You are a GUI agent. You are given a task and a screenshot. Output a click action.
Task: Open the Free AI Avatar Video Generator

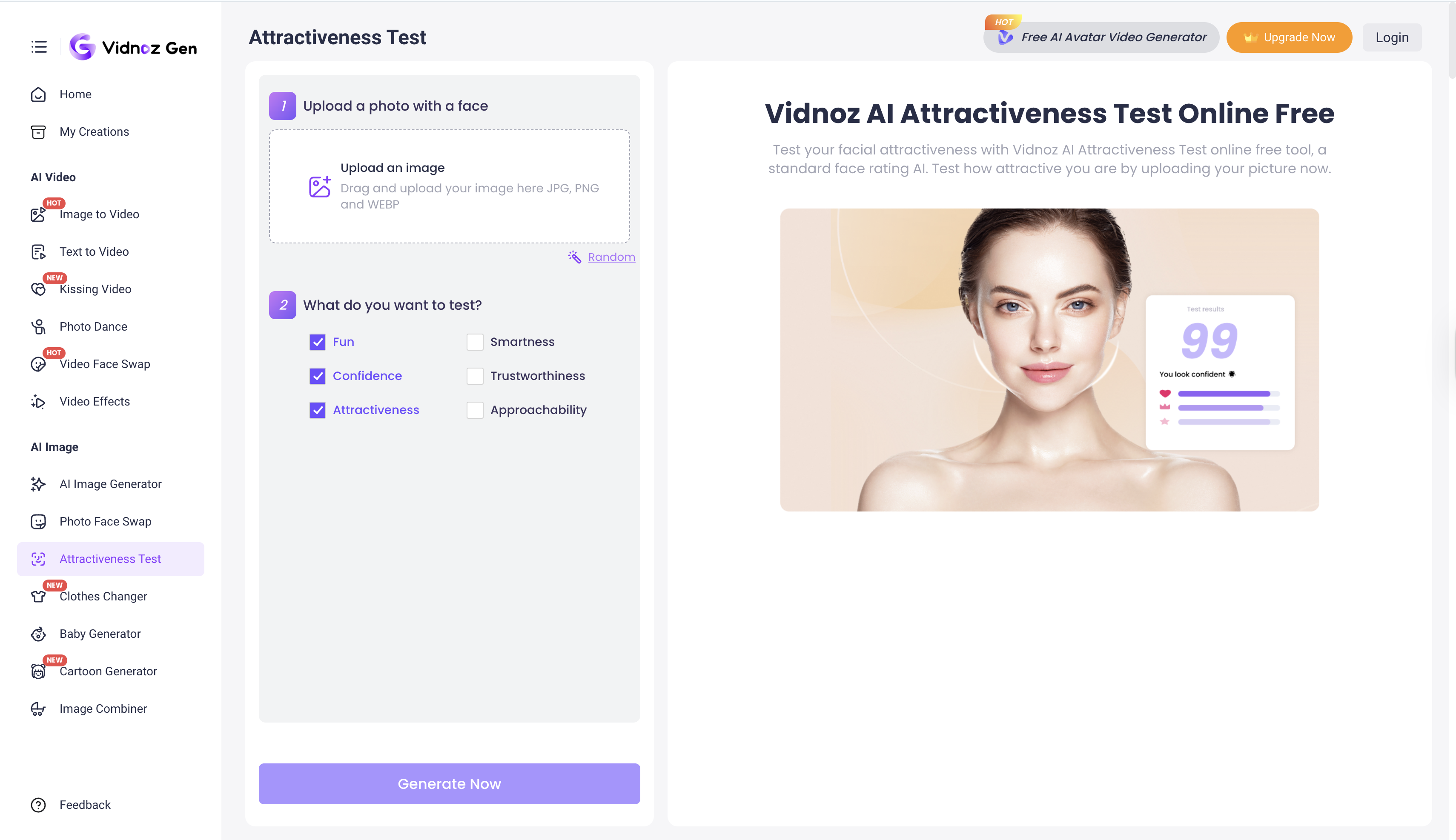pos(1101,37)
